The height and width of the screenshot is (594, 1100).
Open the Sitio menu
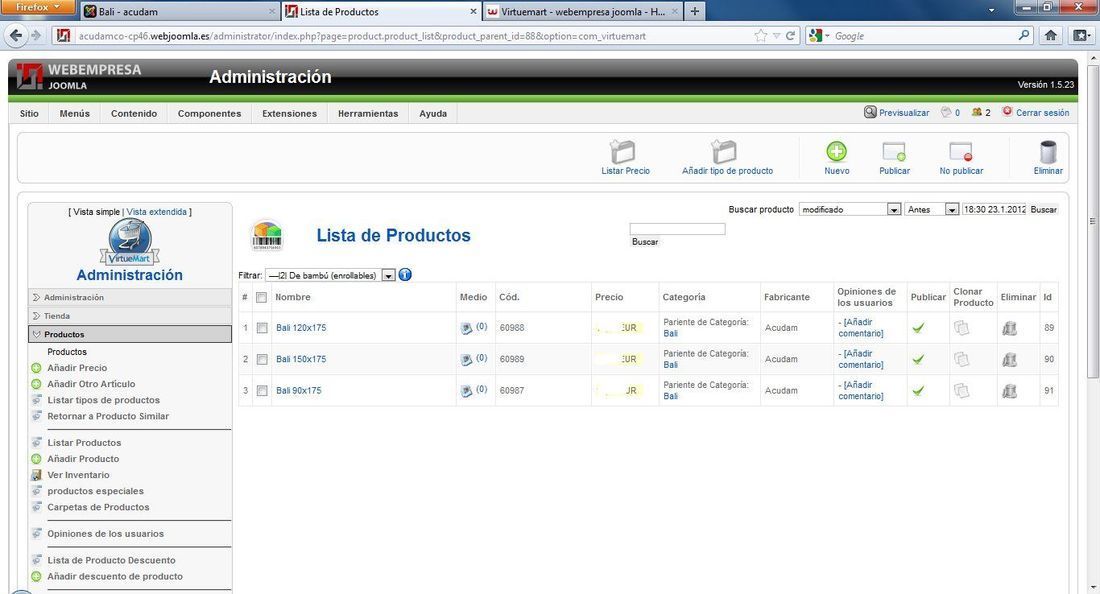29,113
